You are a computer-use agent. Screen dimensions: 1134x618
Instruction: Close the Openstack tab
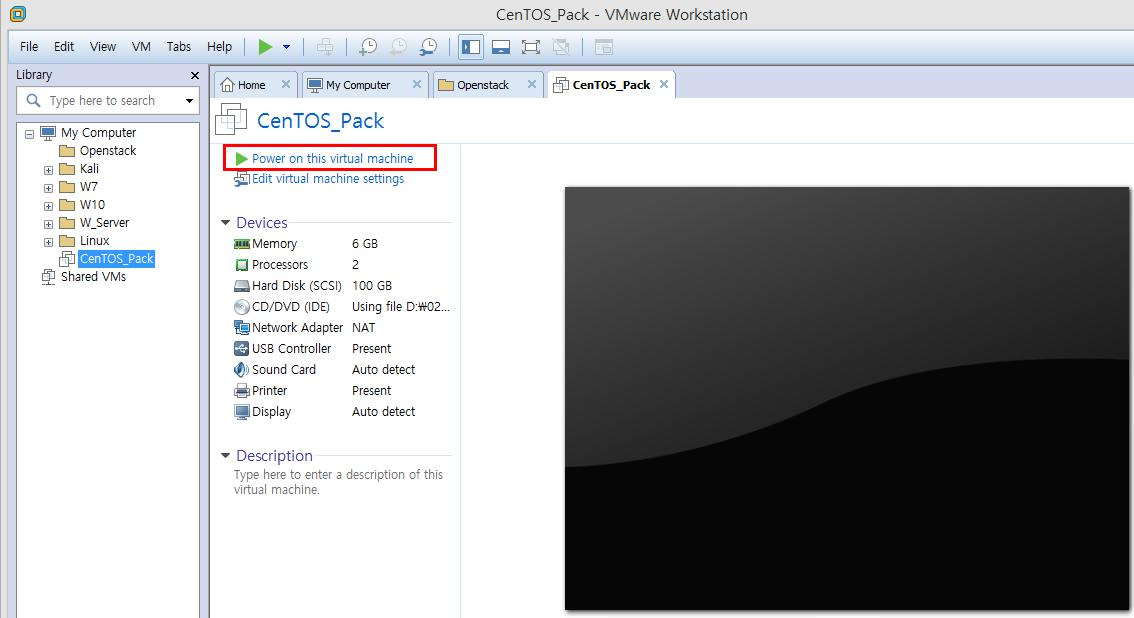(x=532, y=84)
